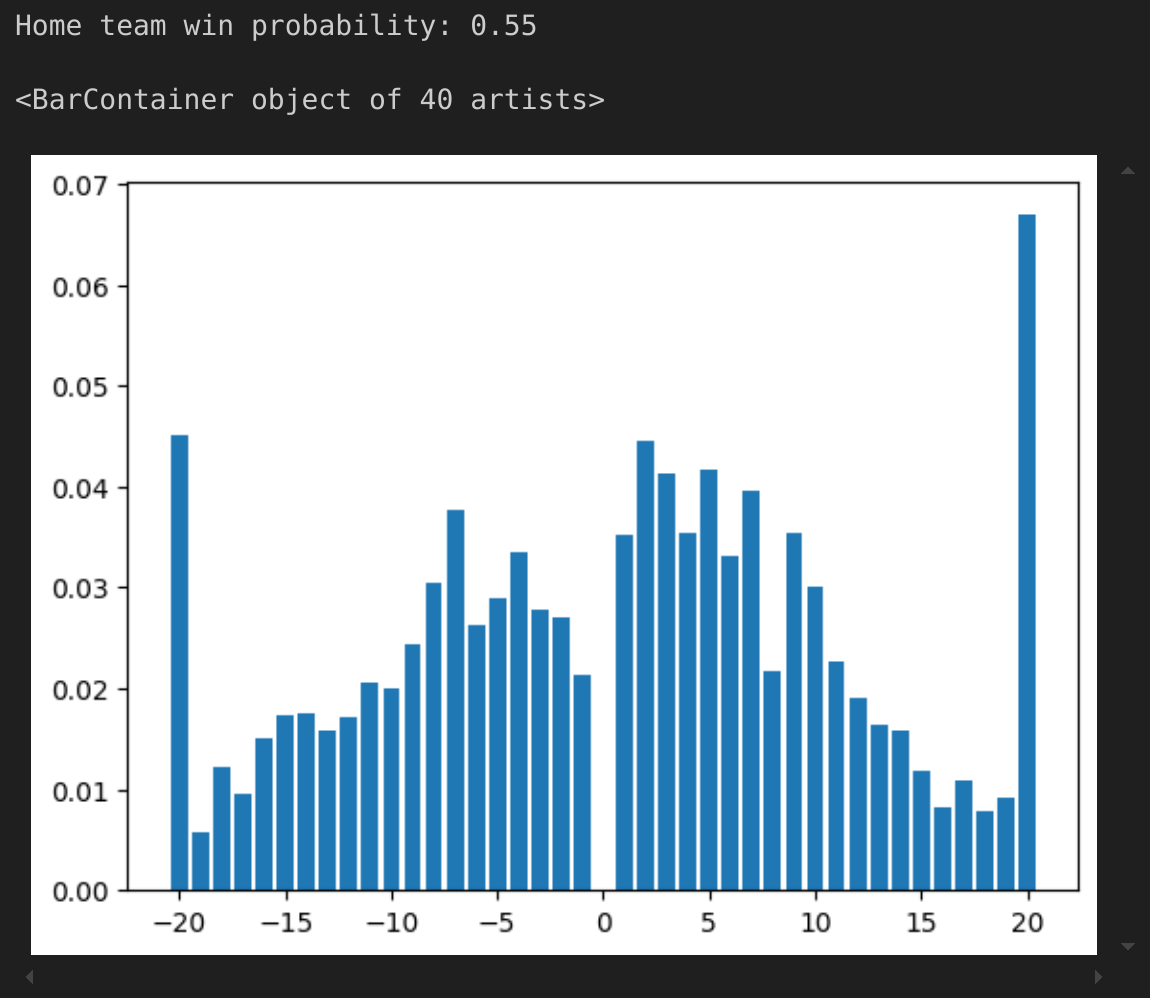Click the scroll right arrow below chart

point(1098,976)
